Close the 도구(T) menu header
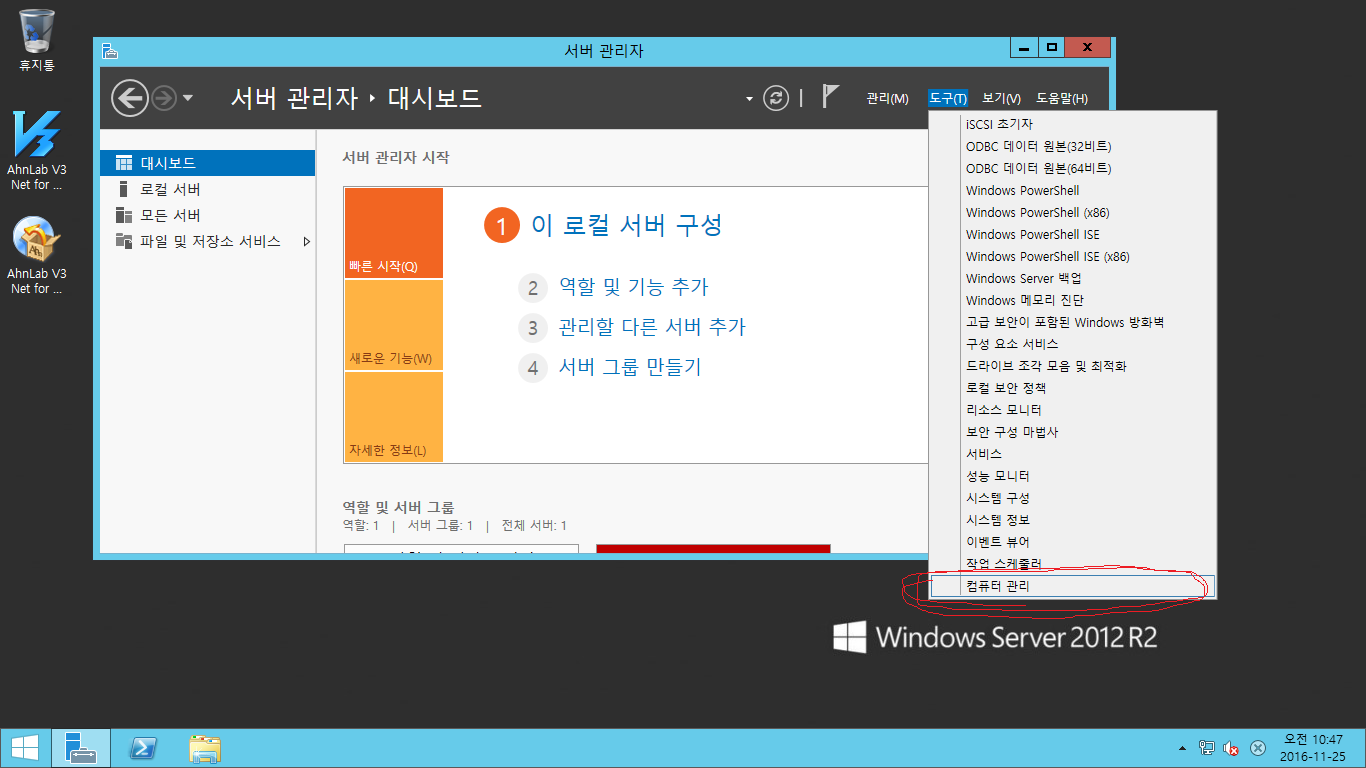The width and height of the screenshot is (1366, 768). click(x=947, y=98)
